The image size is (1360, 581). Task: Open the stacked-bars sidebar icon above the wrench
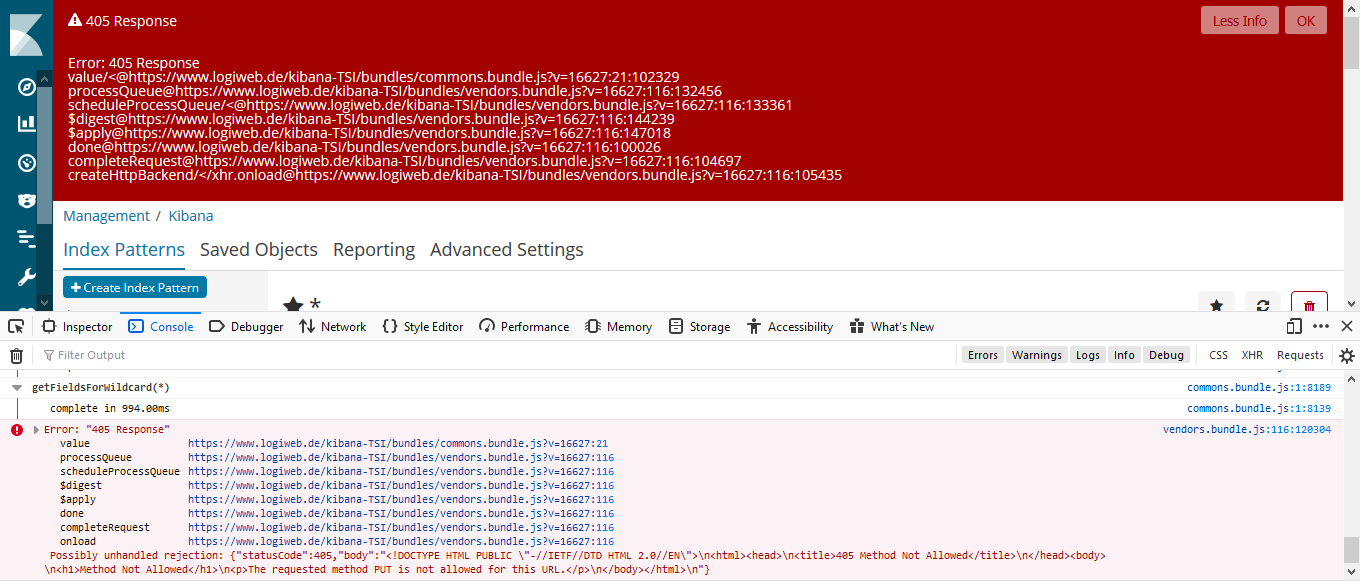pyautogui.click(x=27, y=239)
